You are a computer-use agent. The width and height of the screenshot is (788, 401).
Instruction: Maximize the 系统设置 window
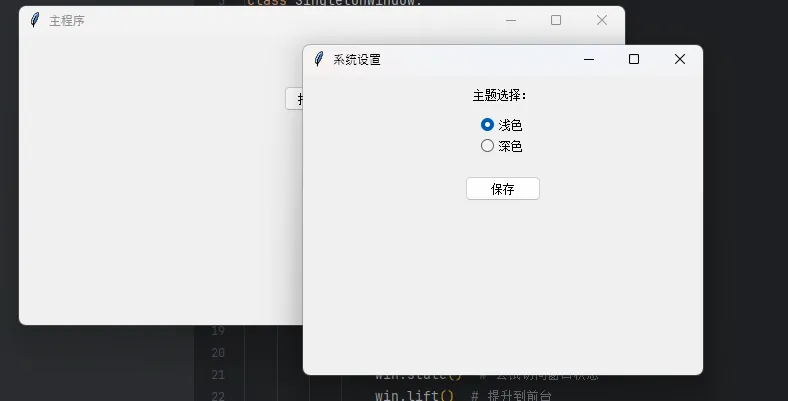click(634, 59)
